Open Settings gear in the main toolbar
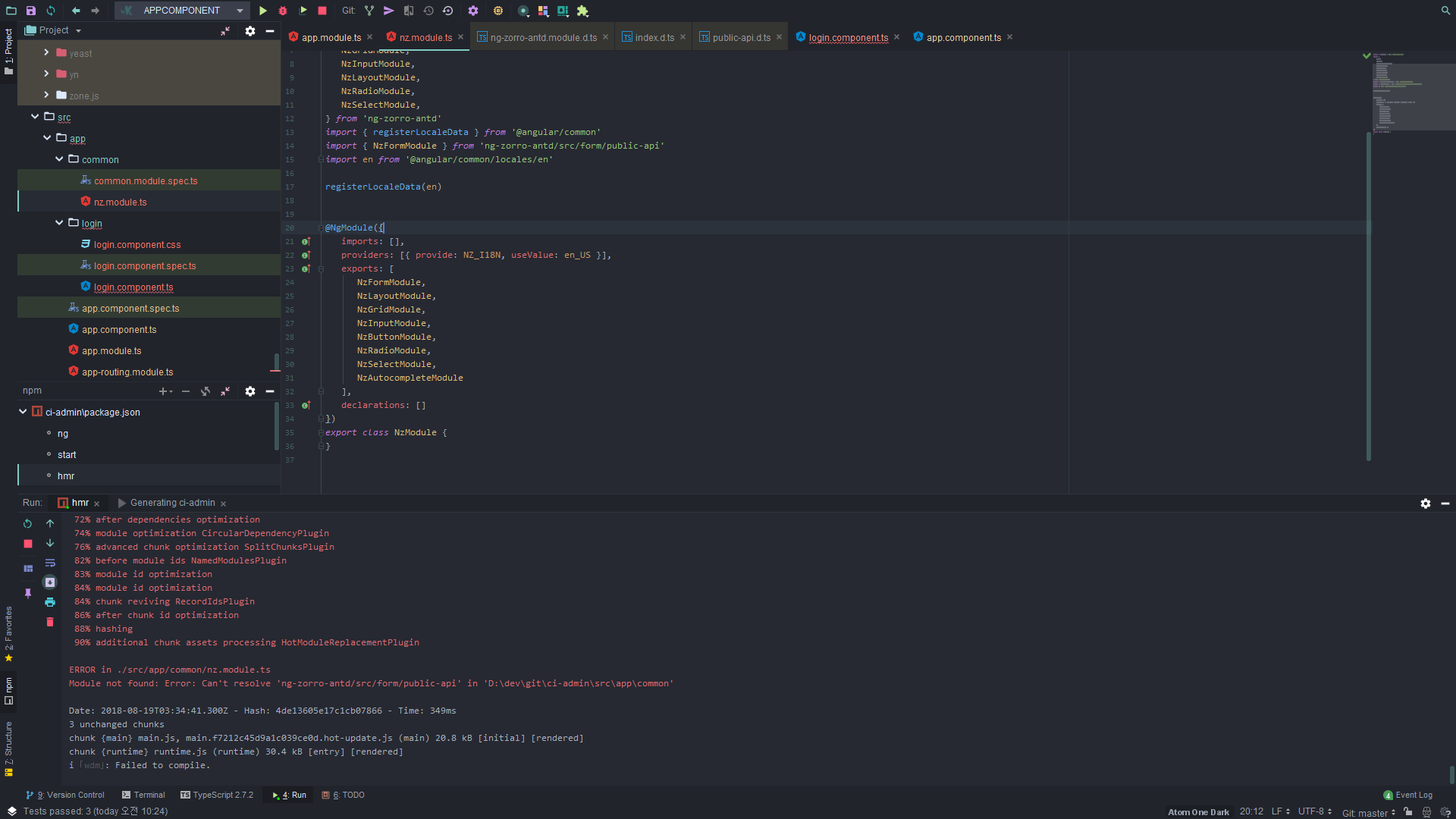The width and height of the screenshot is (1456, 819). (473, 11)
